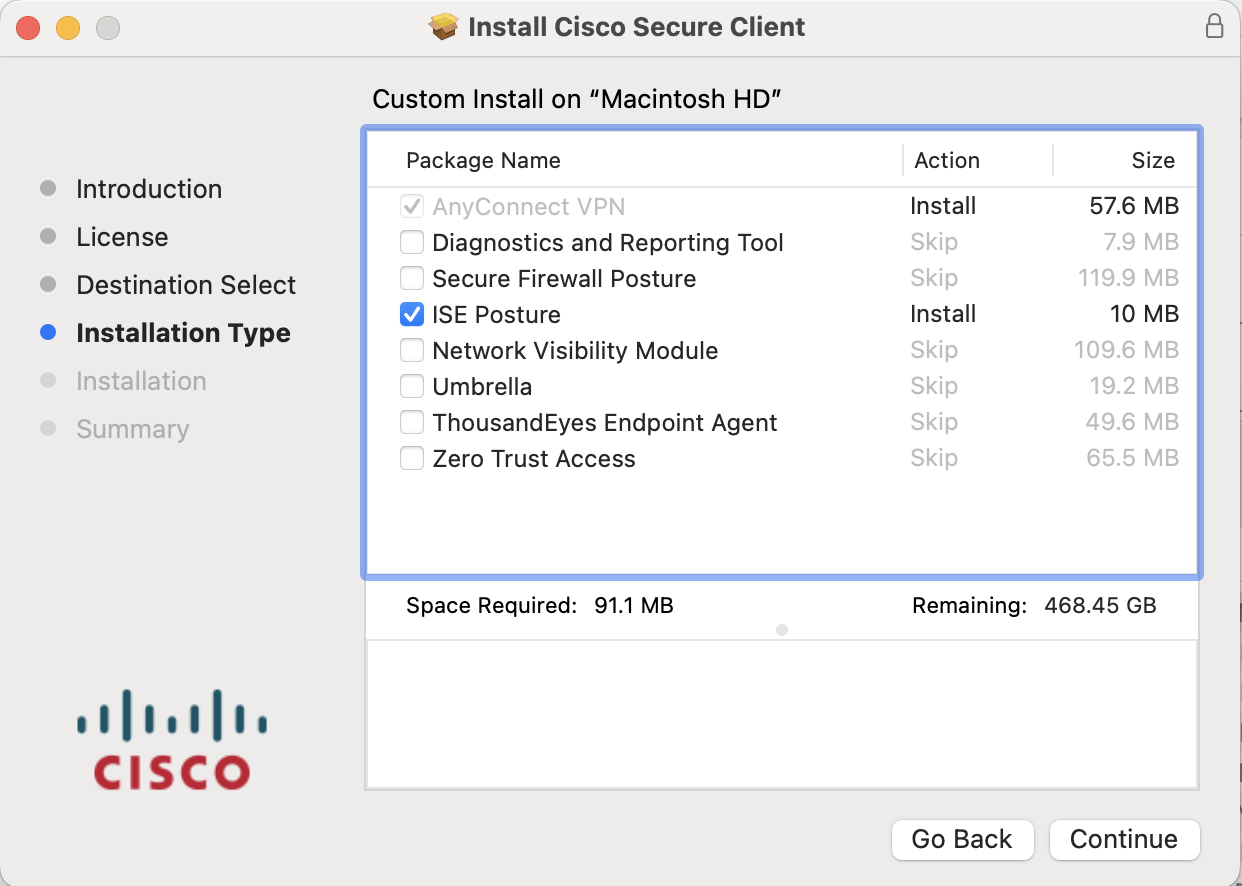Click Go Back to return to Destination Select

(x=961, y=839)
